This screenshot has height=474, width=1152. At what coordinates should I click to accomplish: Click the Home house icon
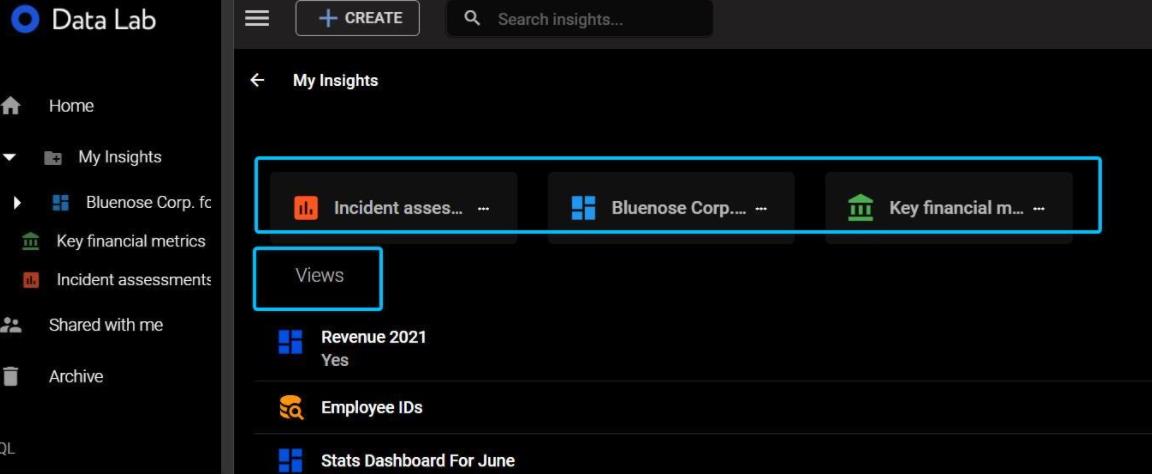10,106
